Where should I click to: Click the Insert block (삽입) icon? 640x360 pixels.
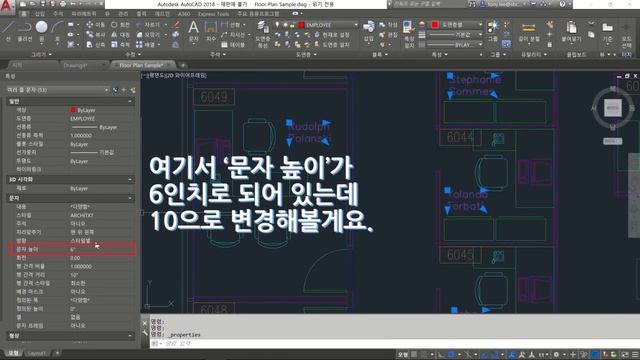pos(369,31)
